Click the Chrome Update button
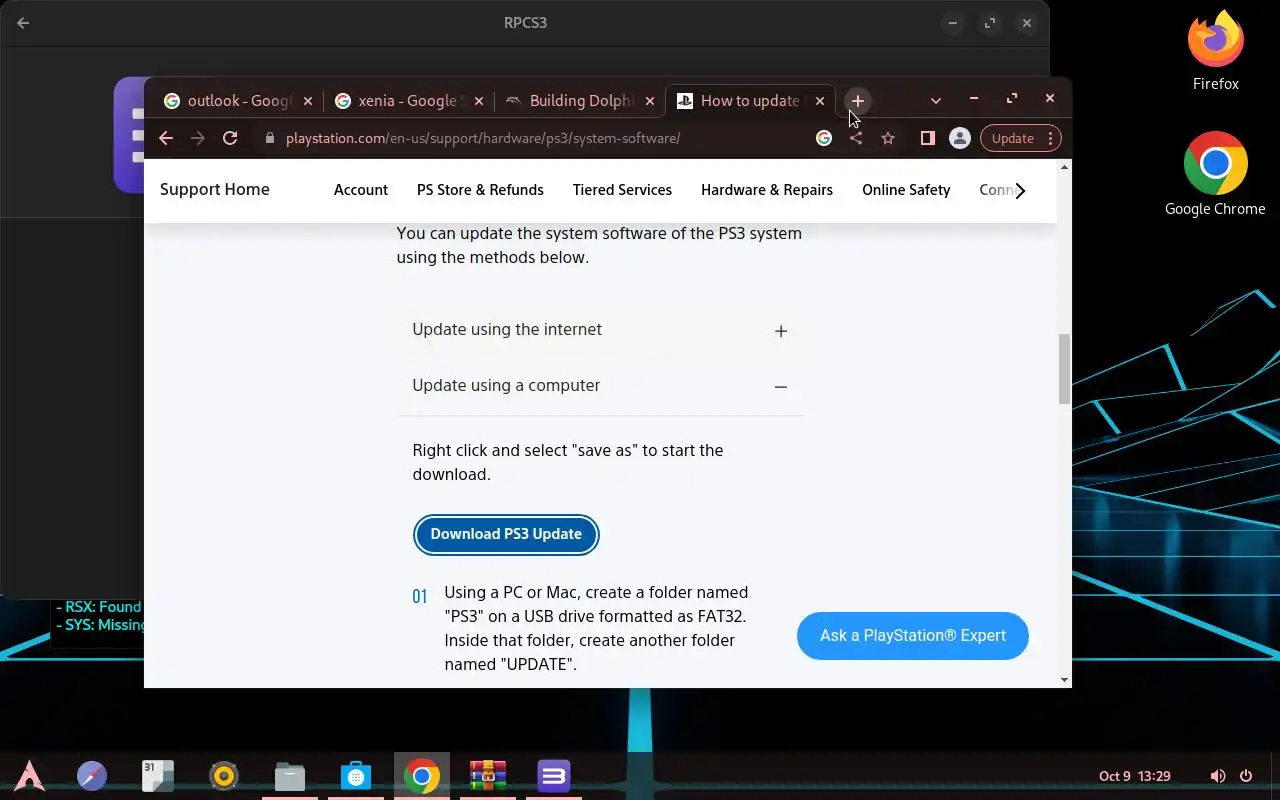 pos(1012,138)
